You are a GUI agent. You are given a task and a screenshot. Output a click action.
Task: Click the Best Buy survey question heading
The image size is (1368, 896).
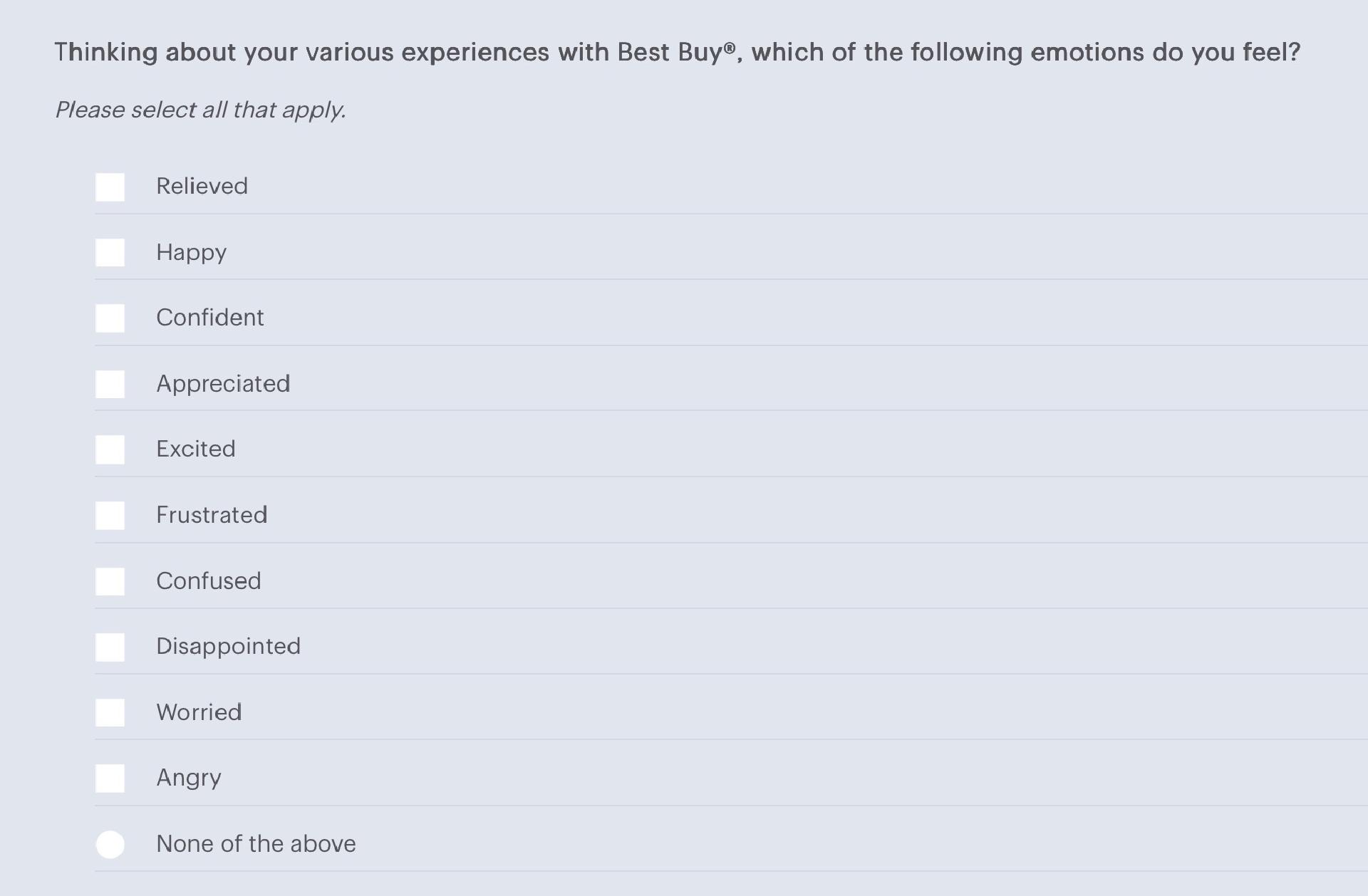tap(678, 53)
